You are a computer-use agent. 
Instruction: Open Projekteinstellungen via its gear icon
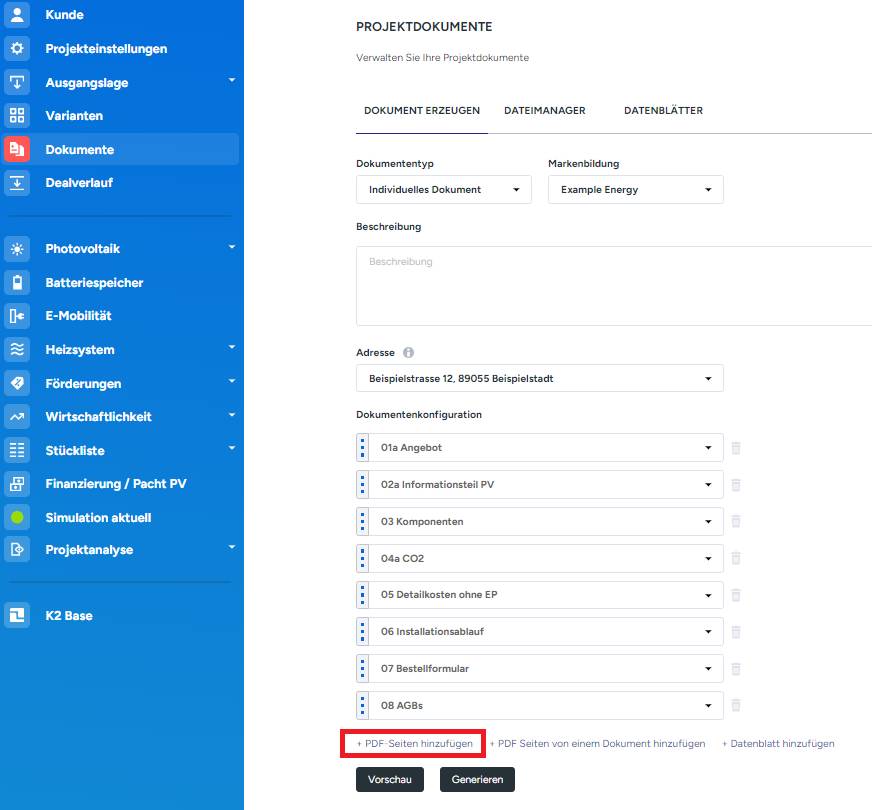[x=17, y=49]
